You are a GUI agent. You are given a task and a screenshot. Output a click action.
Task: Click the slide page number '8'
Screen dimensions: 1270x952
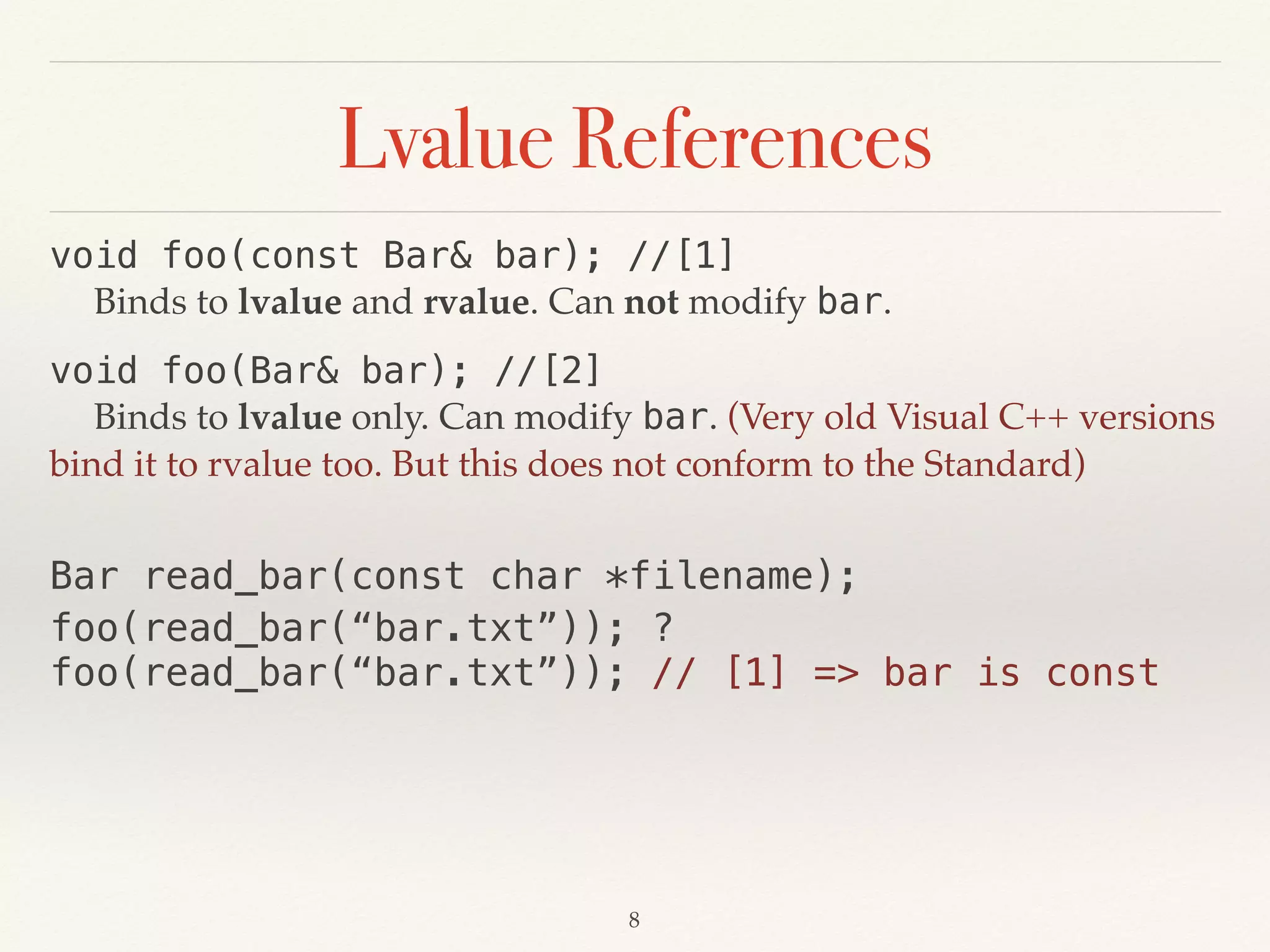click(634, 920)
